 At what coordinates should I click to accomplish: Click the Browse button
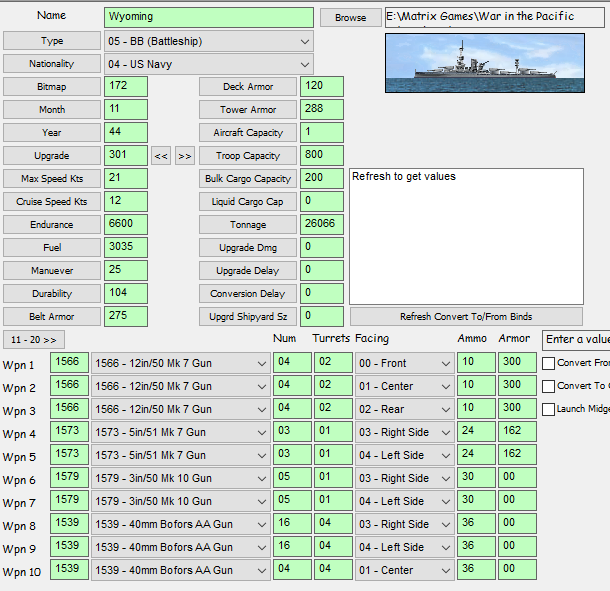click(351, 18)
